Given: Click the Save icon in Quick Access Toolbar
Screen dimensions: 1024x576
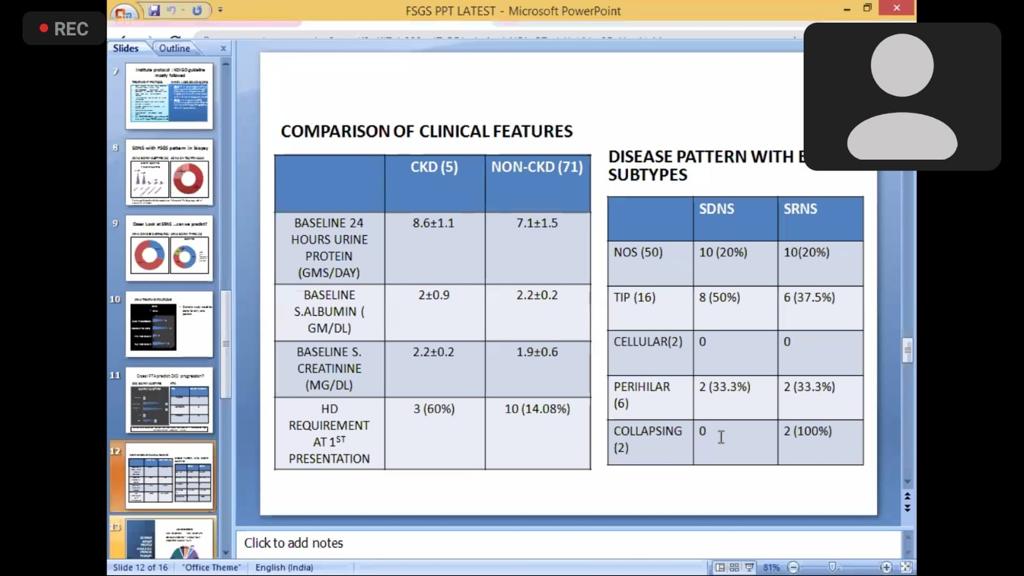Looking at the screenshot, I should tap(154, 11).
